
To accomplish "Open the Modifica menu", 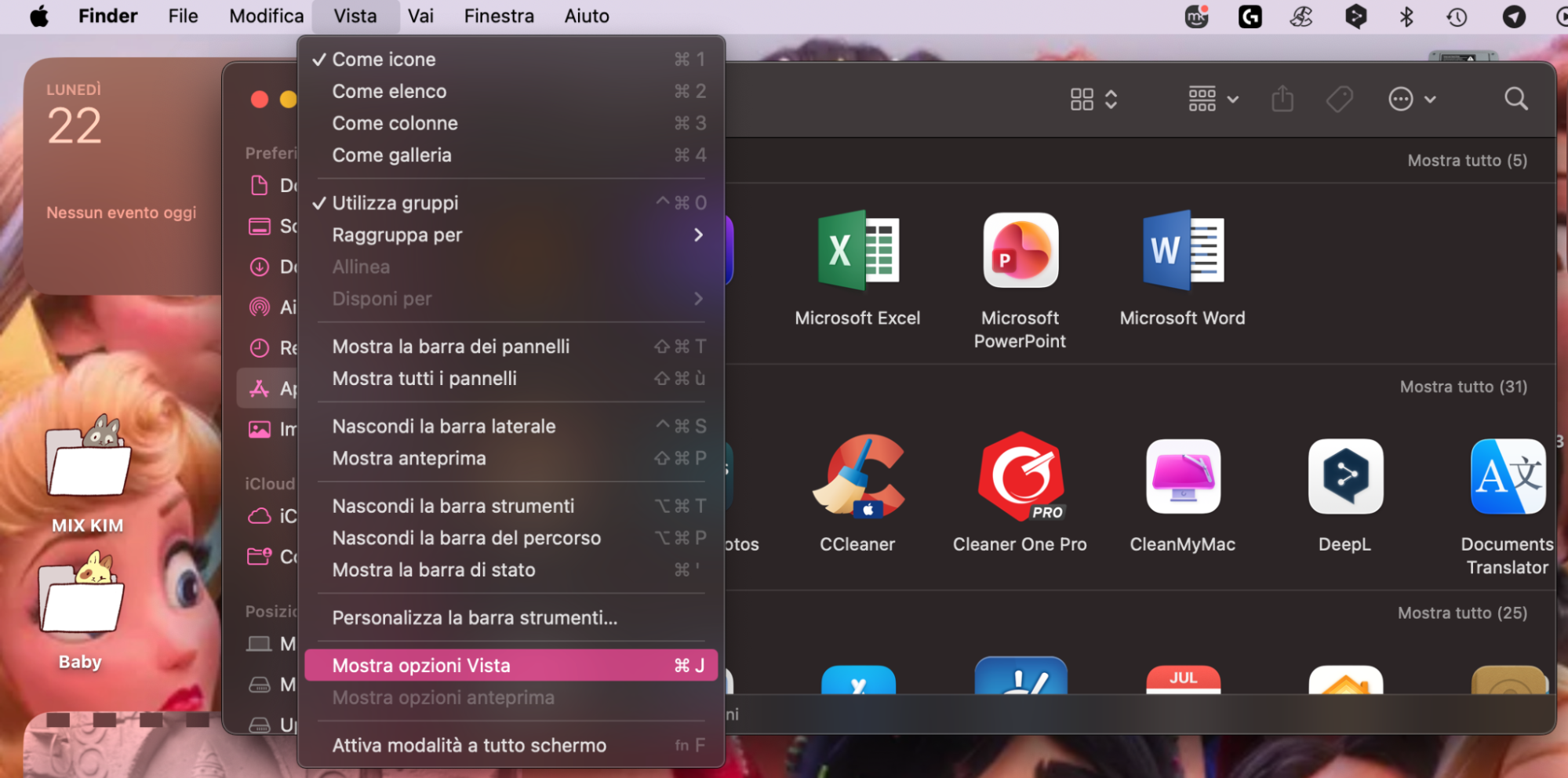I will 267,16.
